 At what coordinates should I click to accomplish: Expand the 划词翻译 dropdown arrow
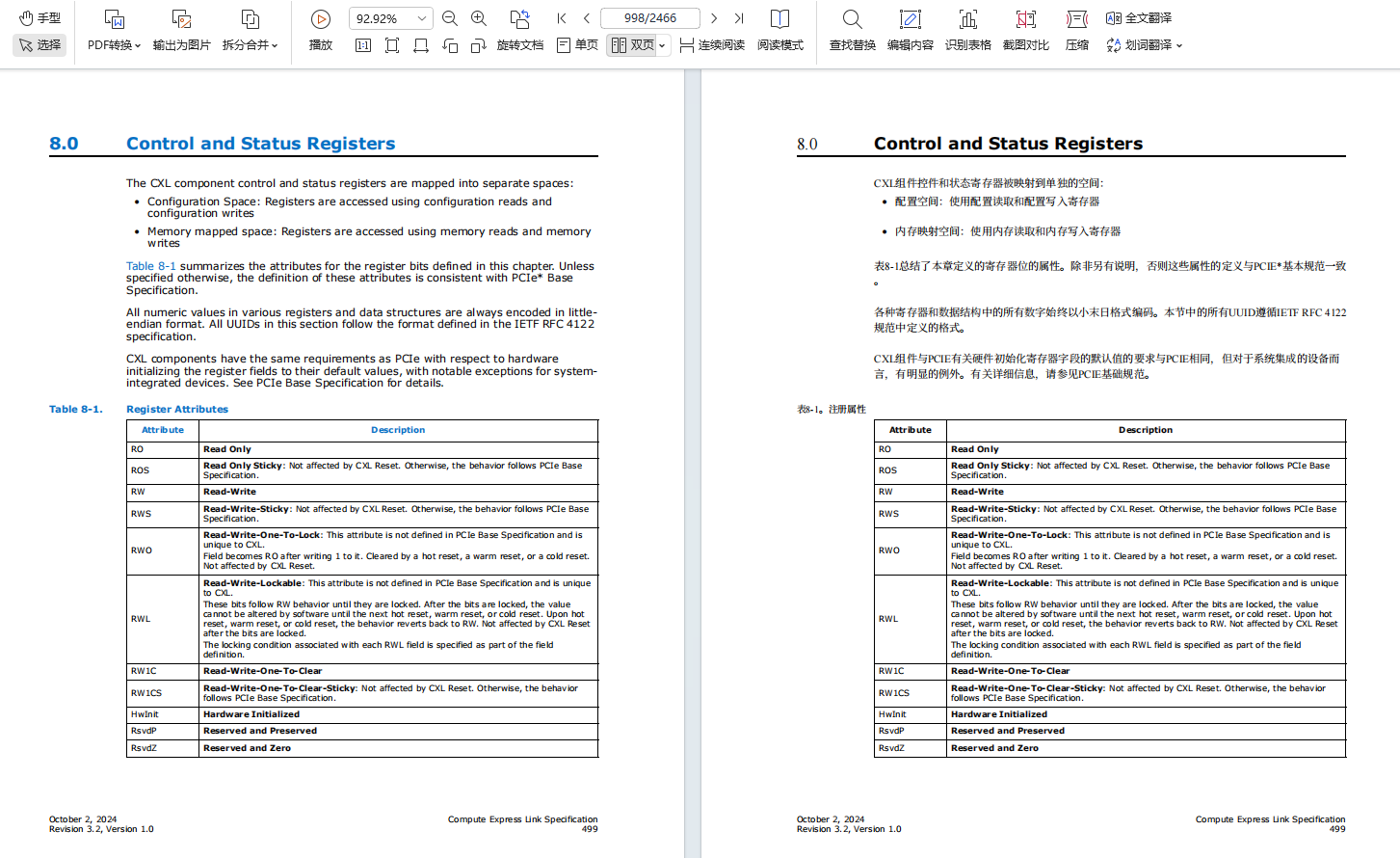point(1179,45)
